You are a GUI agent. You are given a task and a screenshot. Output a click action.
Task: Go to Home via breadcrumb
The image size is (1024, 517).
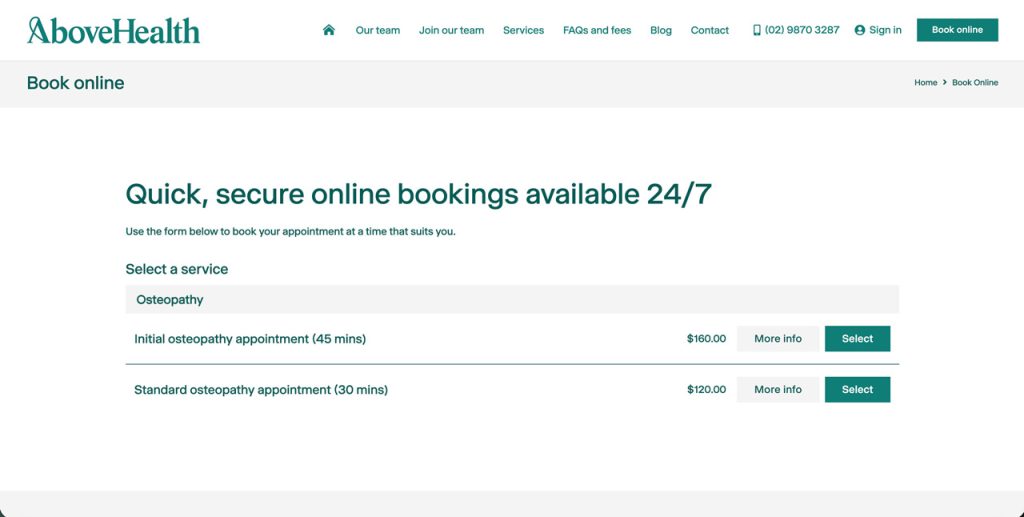click(x=925, y=82)
